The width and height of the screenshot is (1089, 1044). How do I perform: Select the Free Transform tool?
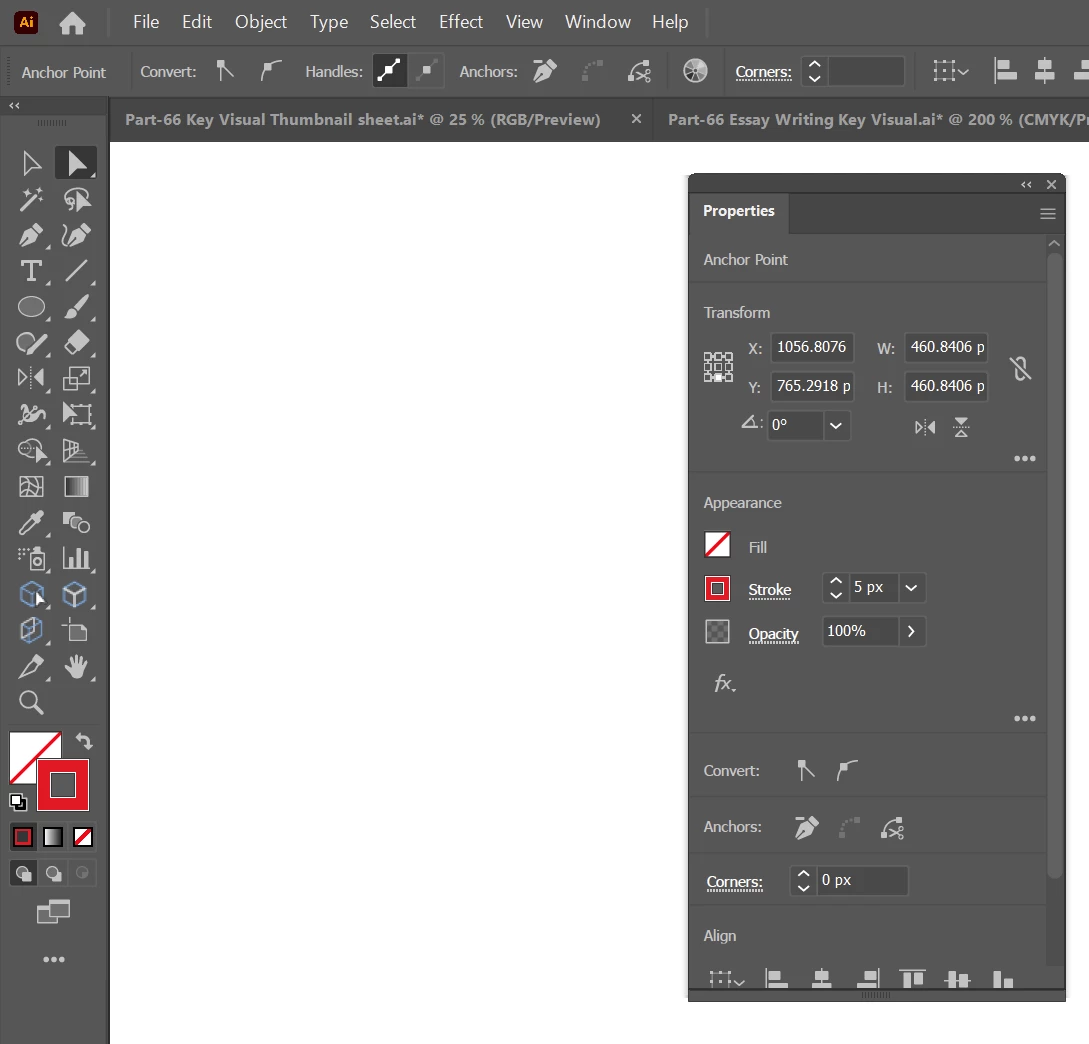[76, 414]
